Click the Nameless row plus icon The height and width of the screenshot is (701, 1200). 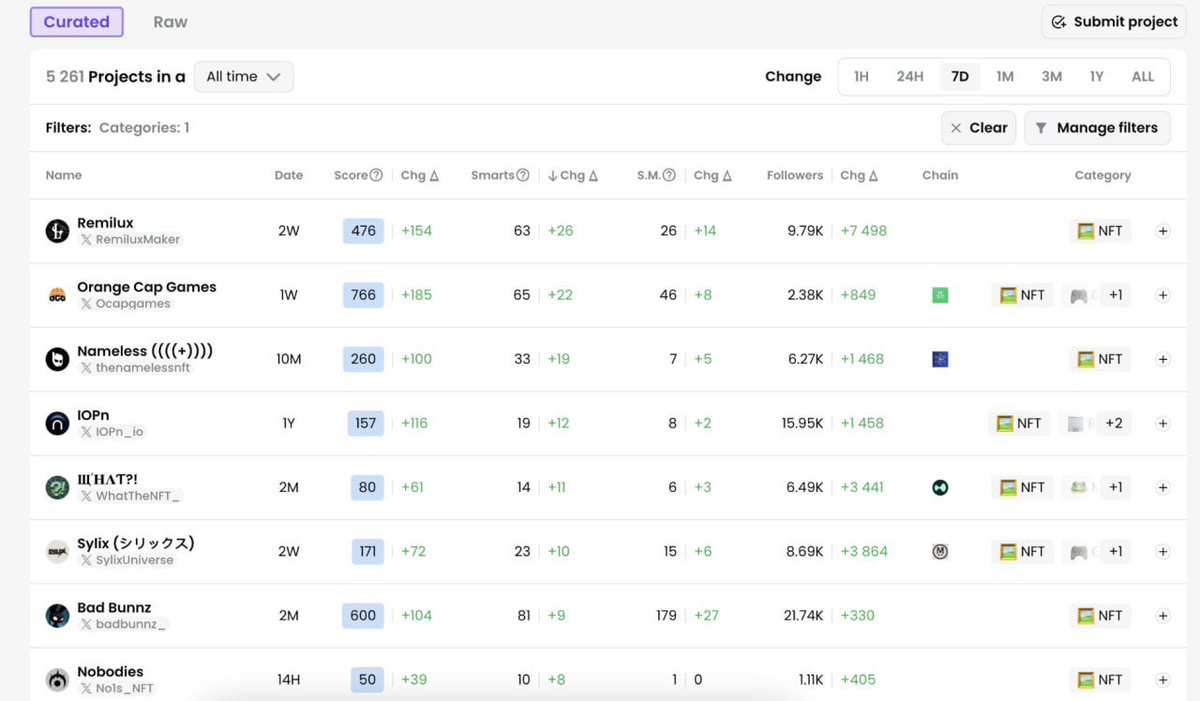1163,359
